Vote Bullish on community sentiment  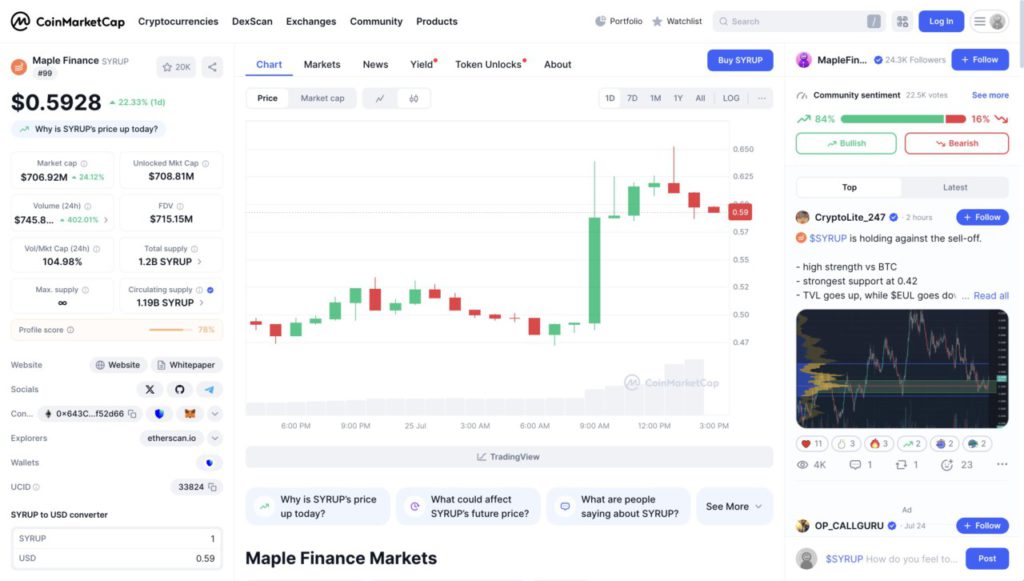click(x=846, y=143)
